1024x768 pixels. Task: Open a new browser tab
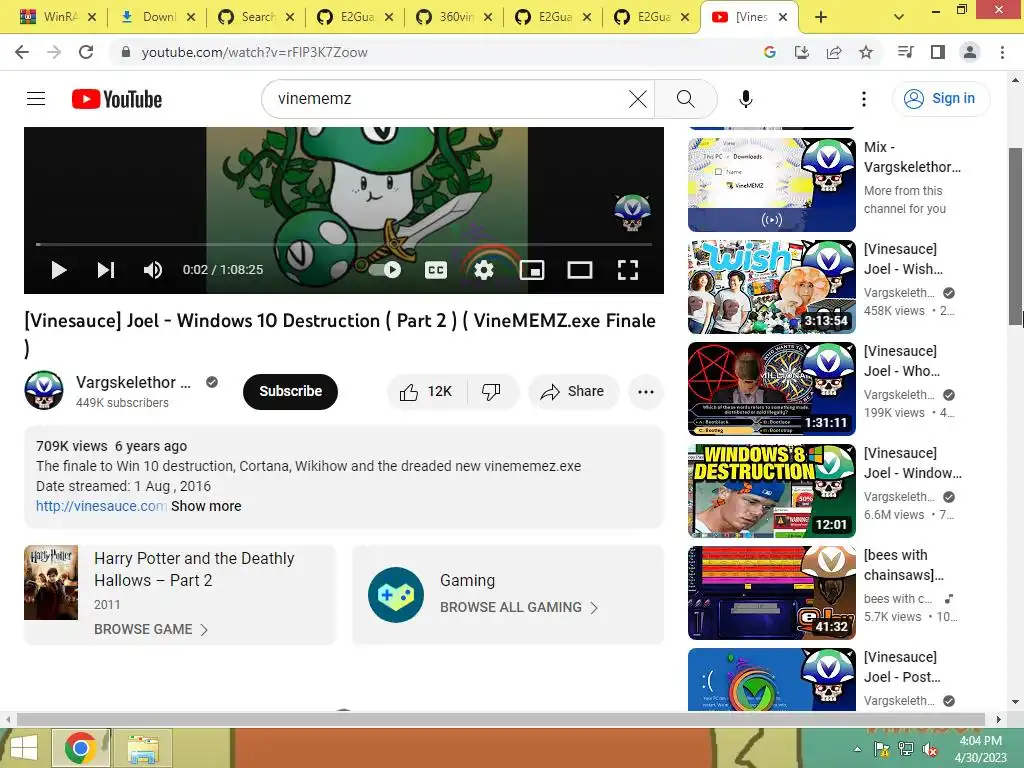click(x=821, y=17)
